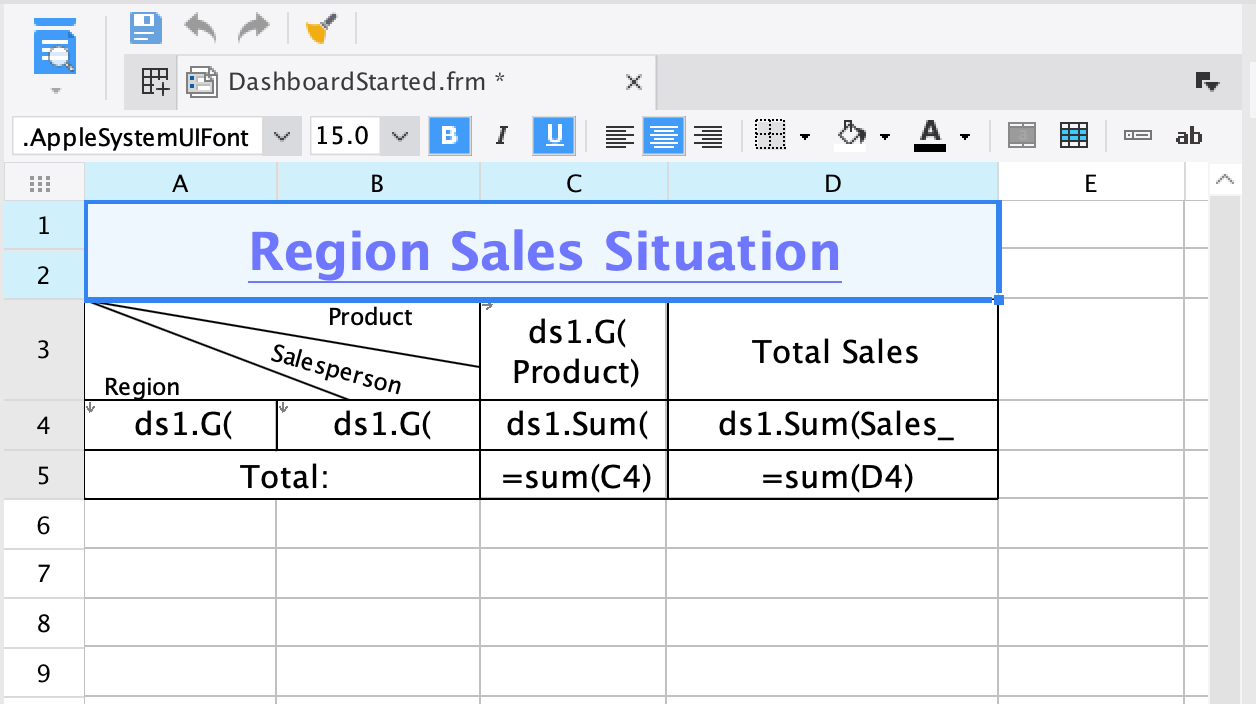Expand the border style dropdown

coord(805,135)
